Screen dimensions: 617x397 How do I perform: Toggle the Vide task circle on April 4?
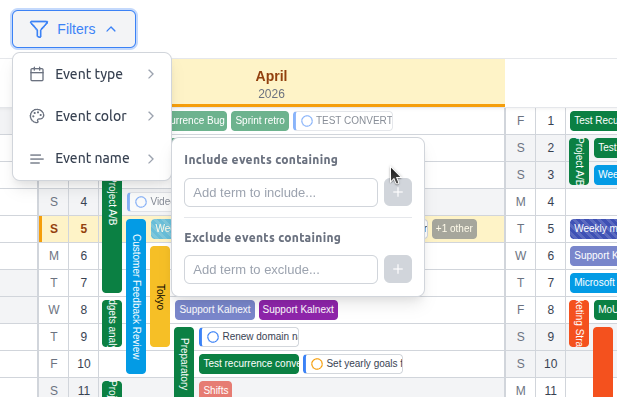tap(141, 202)
